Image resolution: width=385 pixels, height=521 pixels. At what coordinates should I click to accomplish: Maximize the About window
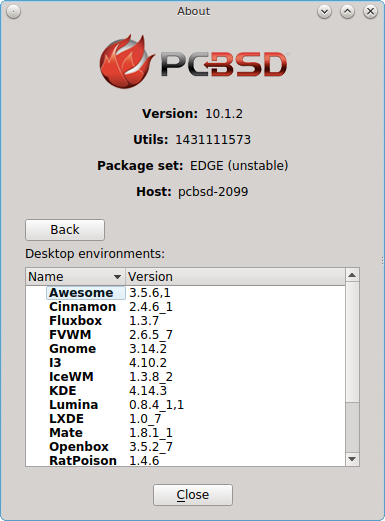pyautogui.click(x=347, y=12)
